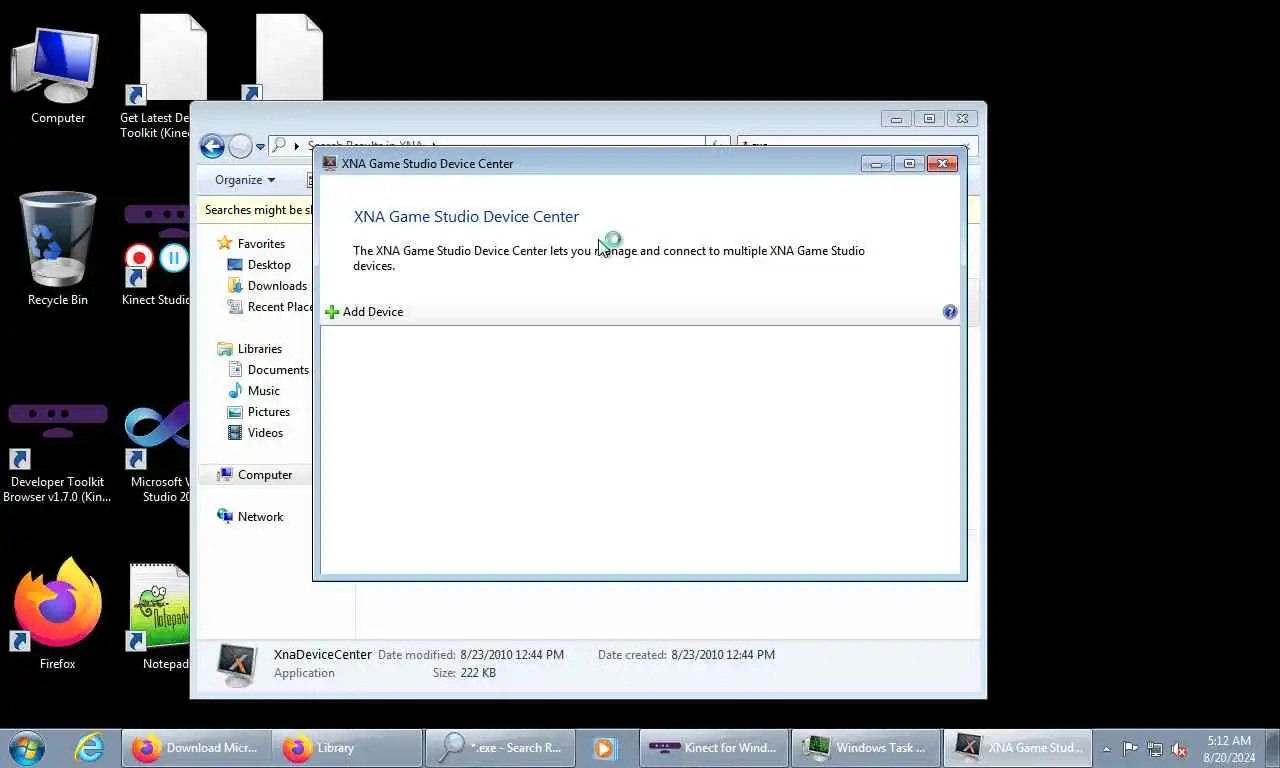Switch to .exe Search Results taskbar window
1280x768 pixels.
[500, 748]
